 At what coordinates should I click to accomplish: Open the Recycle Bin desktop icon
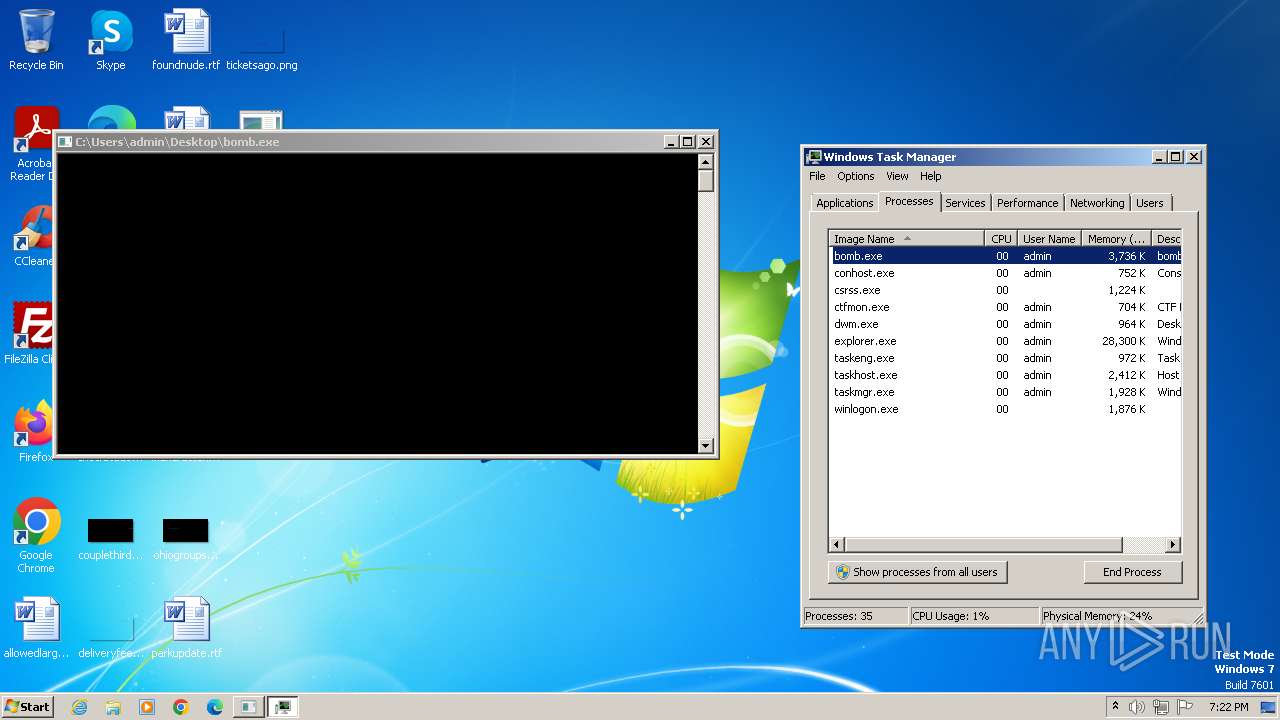click(36, 40)
